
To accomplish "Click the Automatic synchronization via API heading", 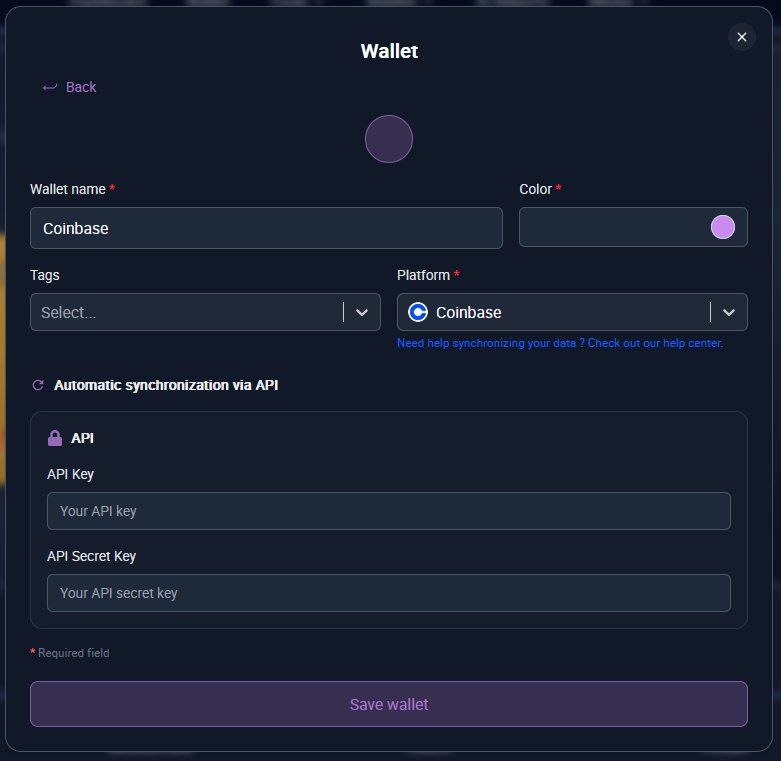I will (x=166, y=385).
